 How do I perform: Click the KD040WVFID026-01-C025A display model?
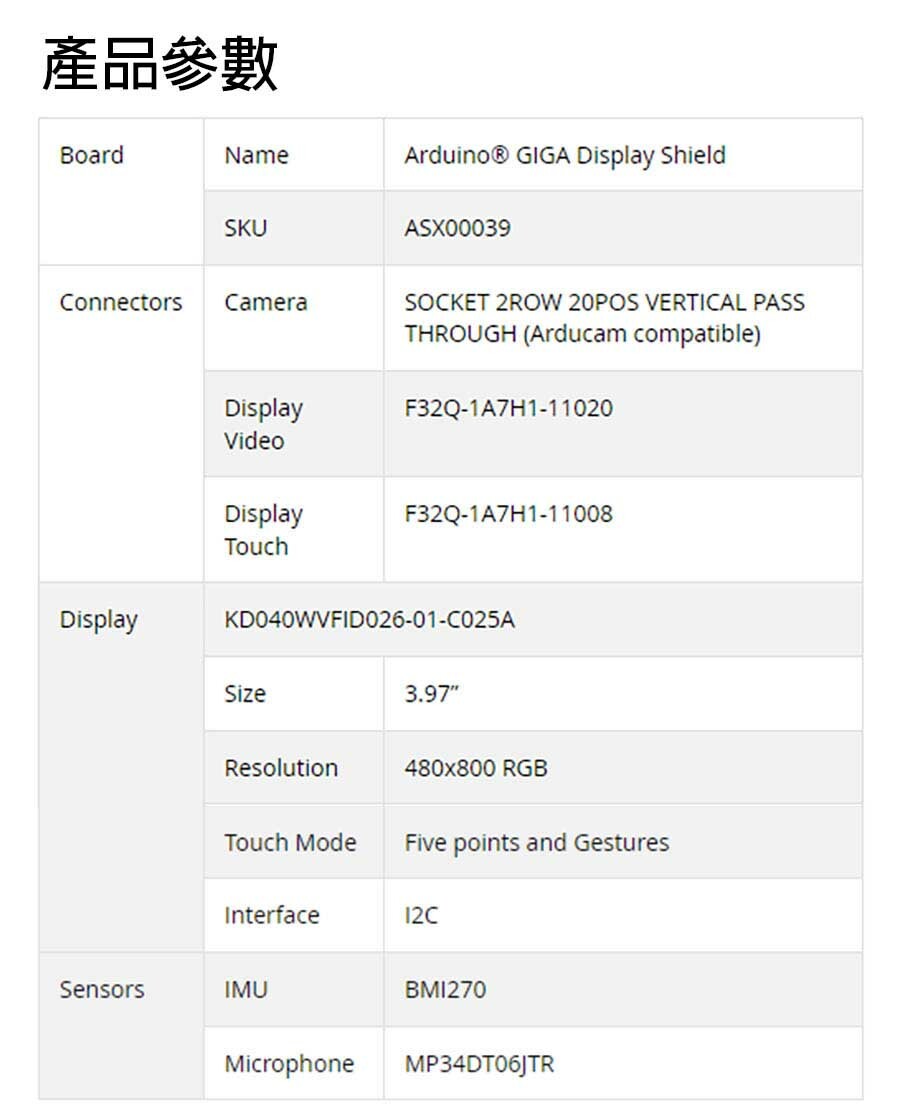pos(369,620)
